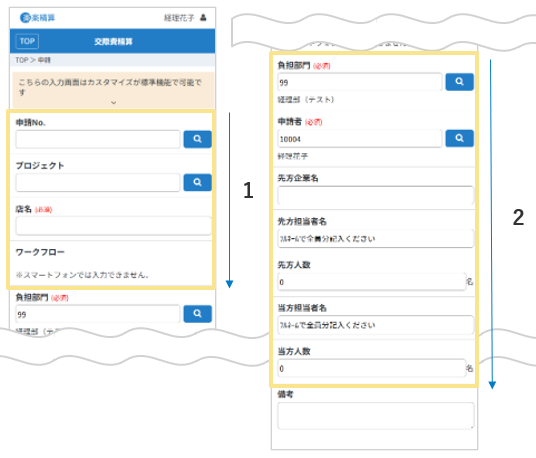
Task: Click the search icon next to プロジェクト field
Action: pyautogui.click(x=197, y=182)
